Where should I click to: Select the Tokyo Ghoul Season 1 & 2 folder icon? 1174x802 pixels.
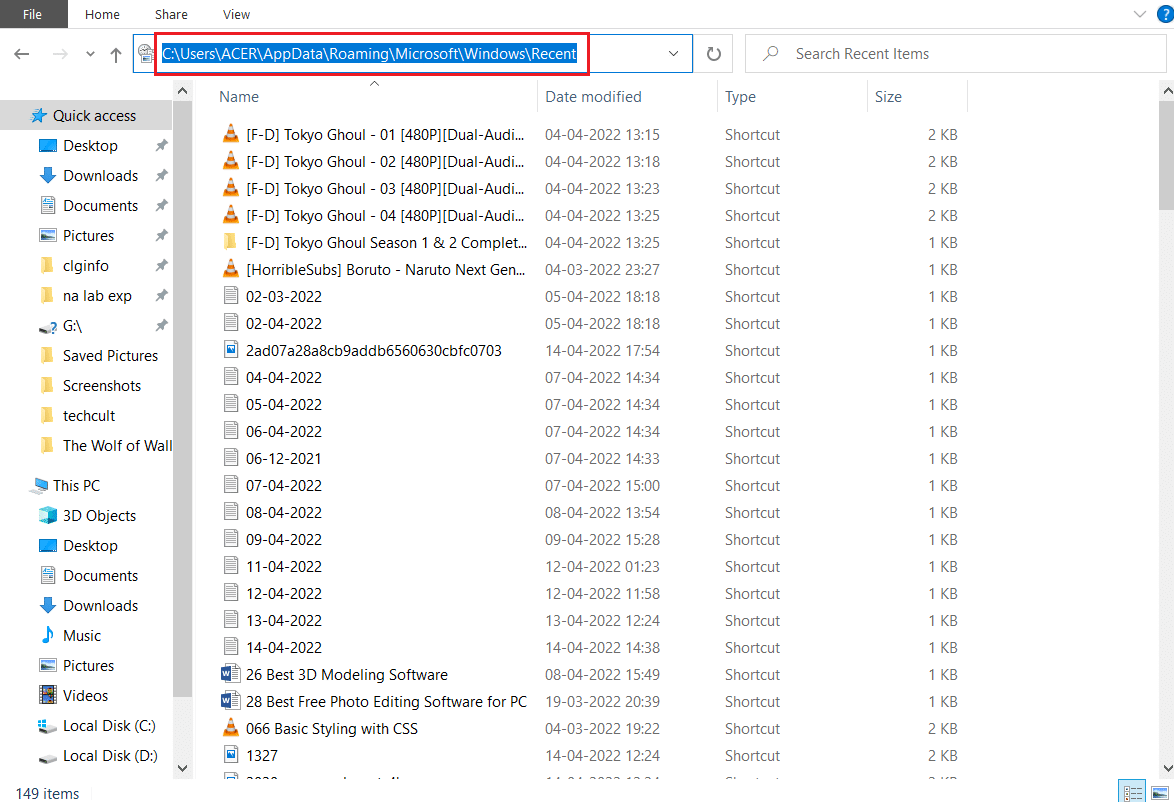[231, 242]
